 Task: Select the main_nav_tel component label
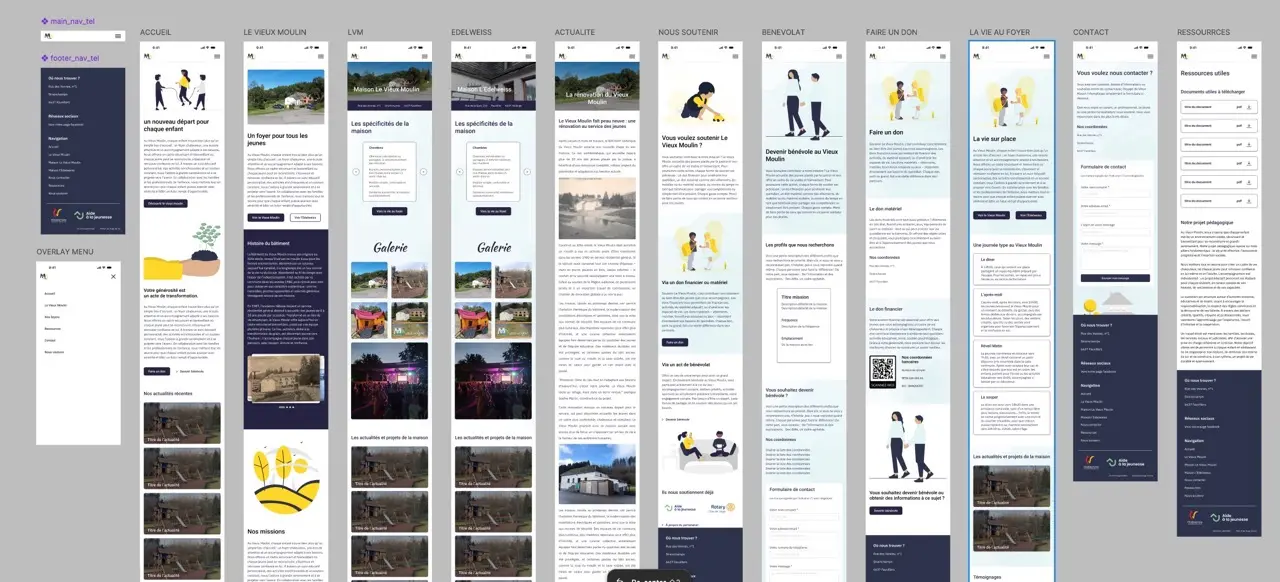[68, 20]
